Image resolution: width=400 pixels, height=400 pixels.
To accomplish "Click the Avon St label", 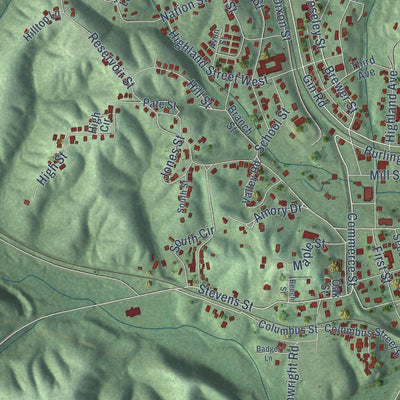I will (x=219, y=39).
